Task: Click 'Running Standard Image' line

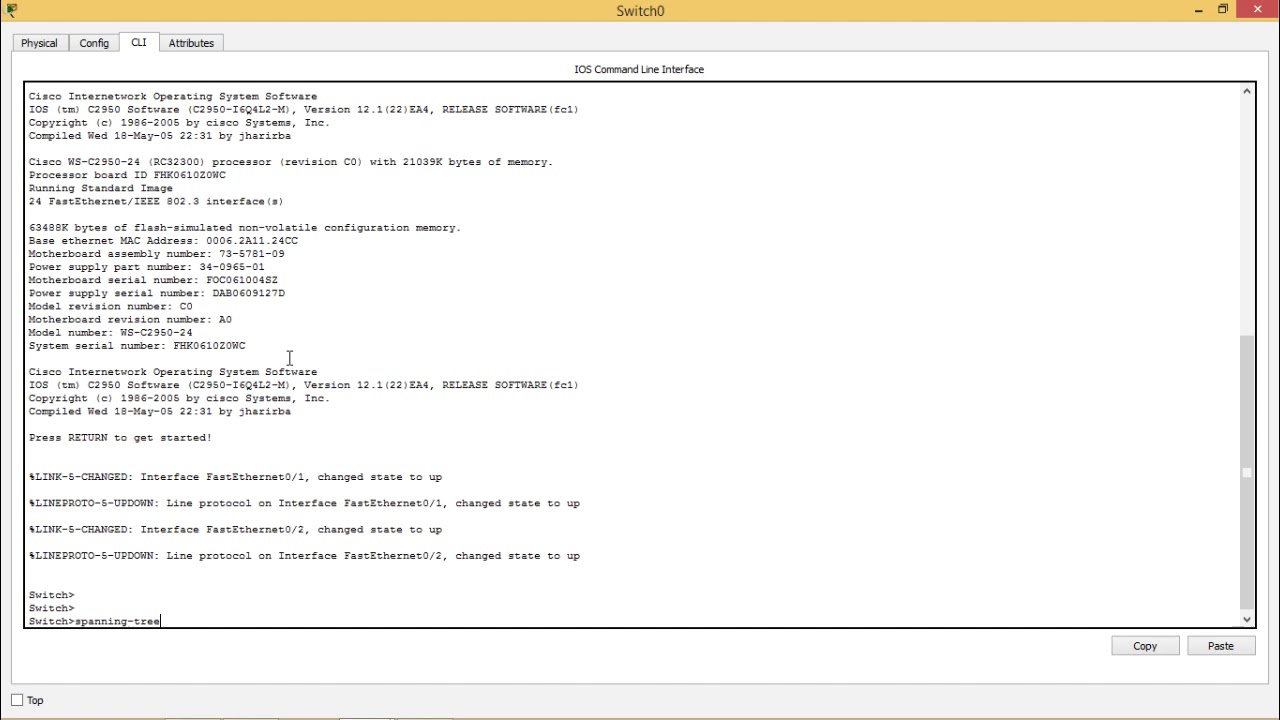Action: [x=100, y=188]
